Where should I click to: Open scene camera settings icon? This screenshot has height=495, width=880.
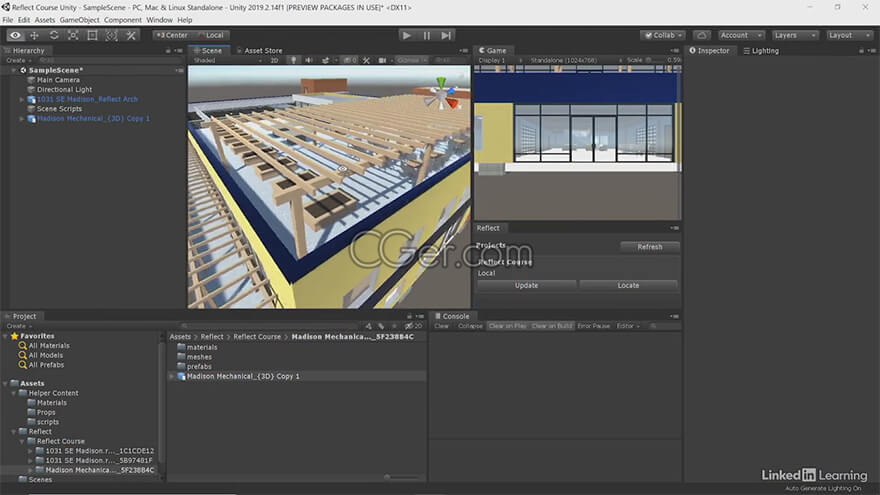tap(382, 60)
